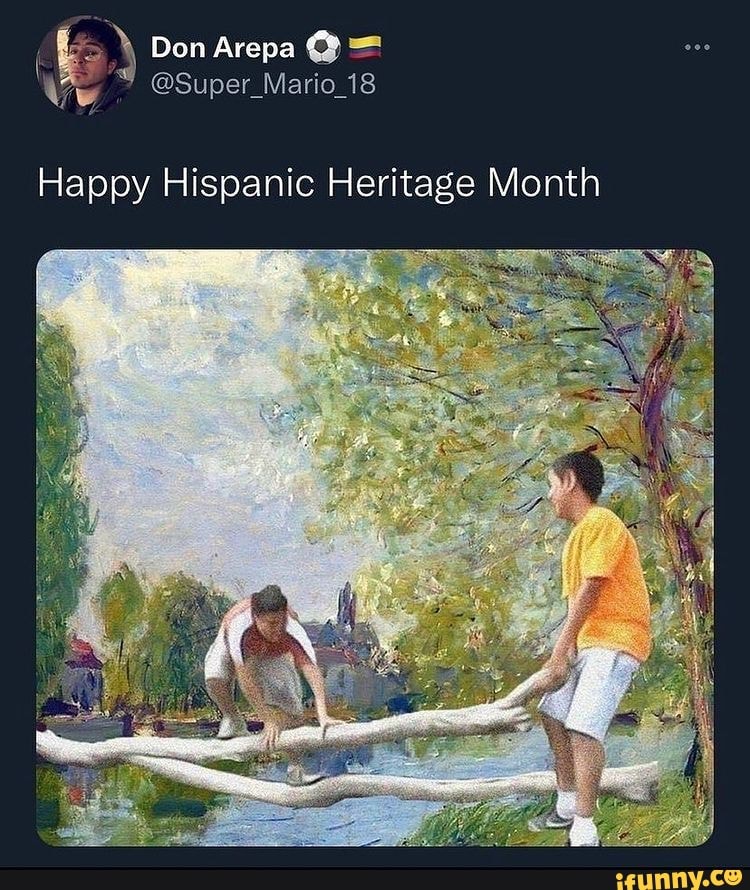Open the @Super_Mario_18 handle link
This screenshot has width=750, height=890.
(x=262, y=84)
